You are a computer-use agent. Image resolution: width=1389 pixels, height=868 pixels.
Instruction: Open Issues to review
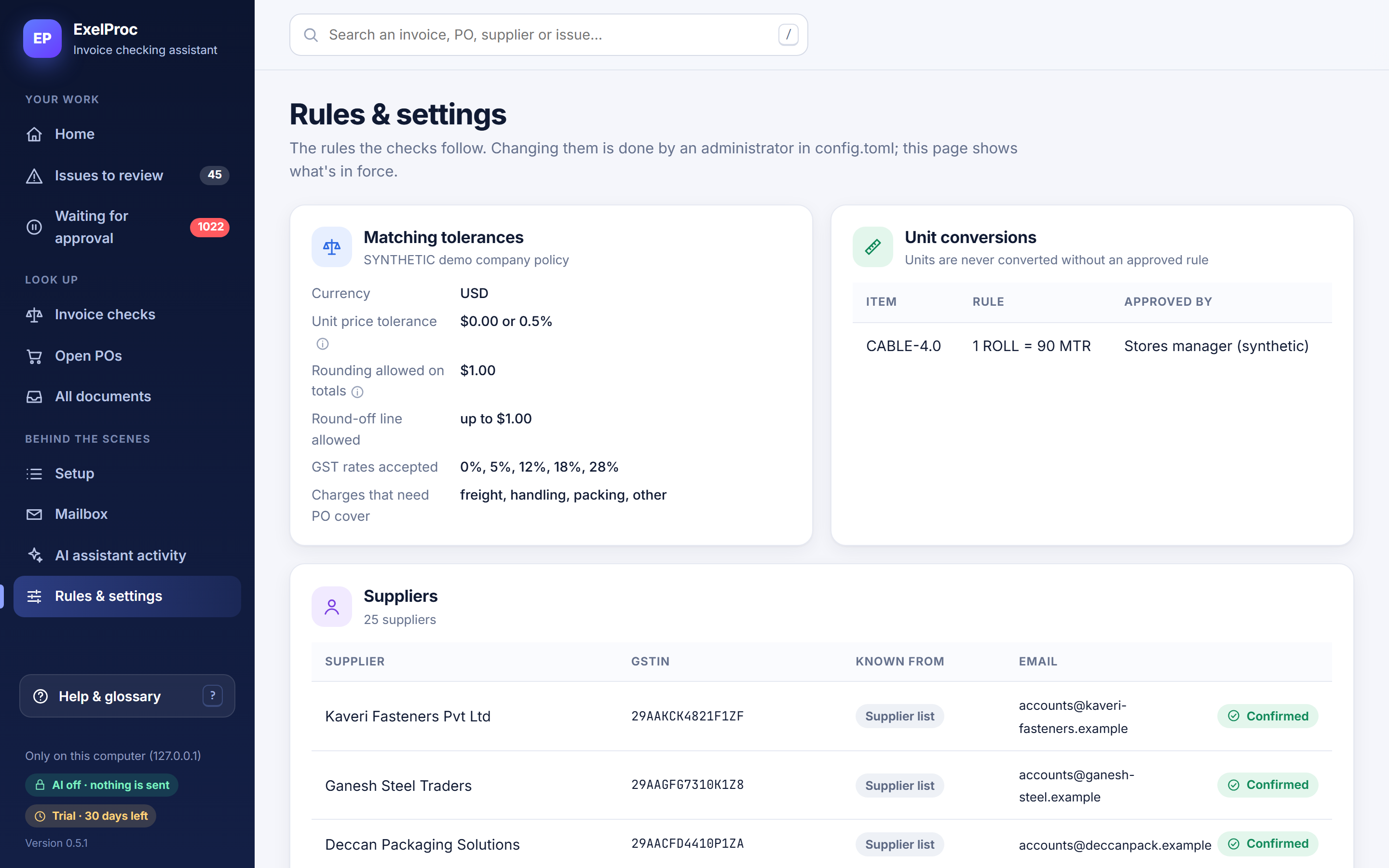[x=127, y=176]
